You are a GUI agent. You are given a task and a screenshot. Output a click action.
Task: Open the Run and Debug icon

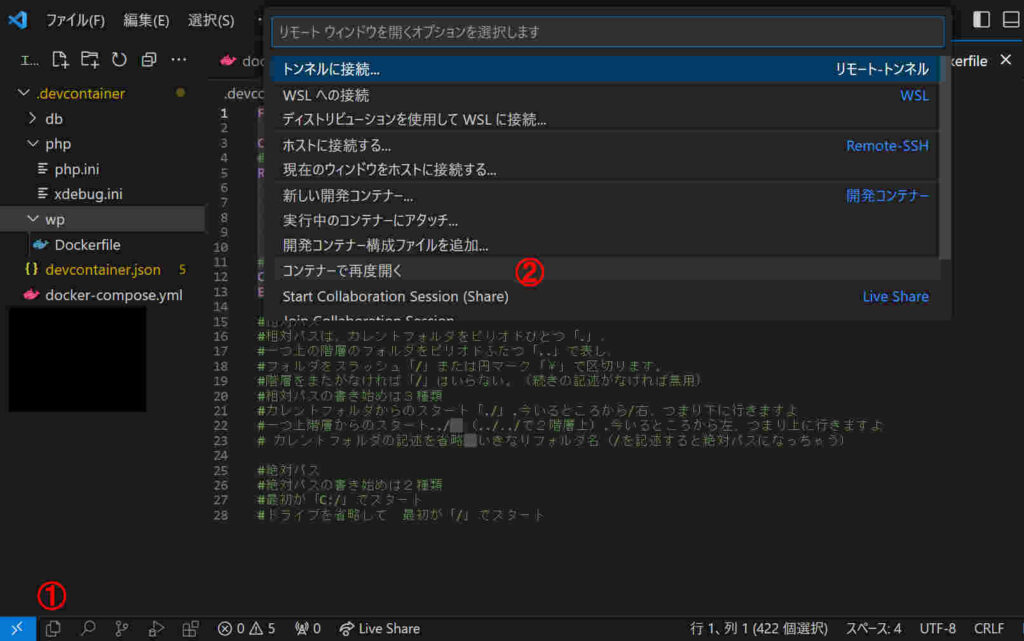(156, 629)
